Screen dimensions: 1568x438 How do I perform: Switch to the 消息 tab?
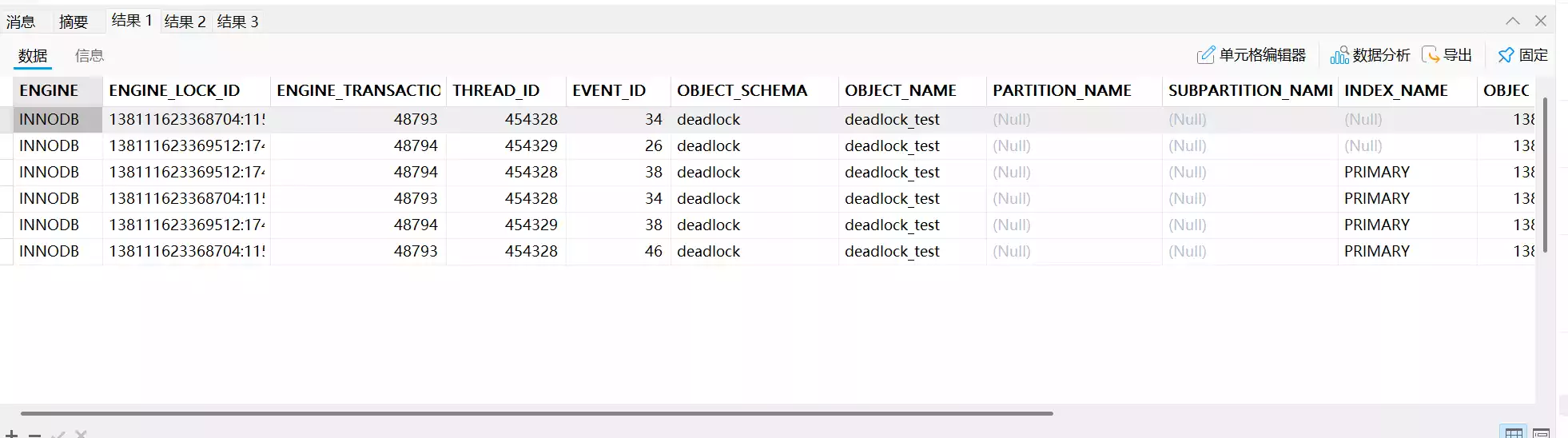(x=21, y=22)
